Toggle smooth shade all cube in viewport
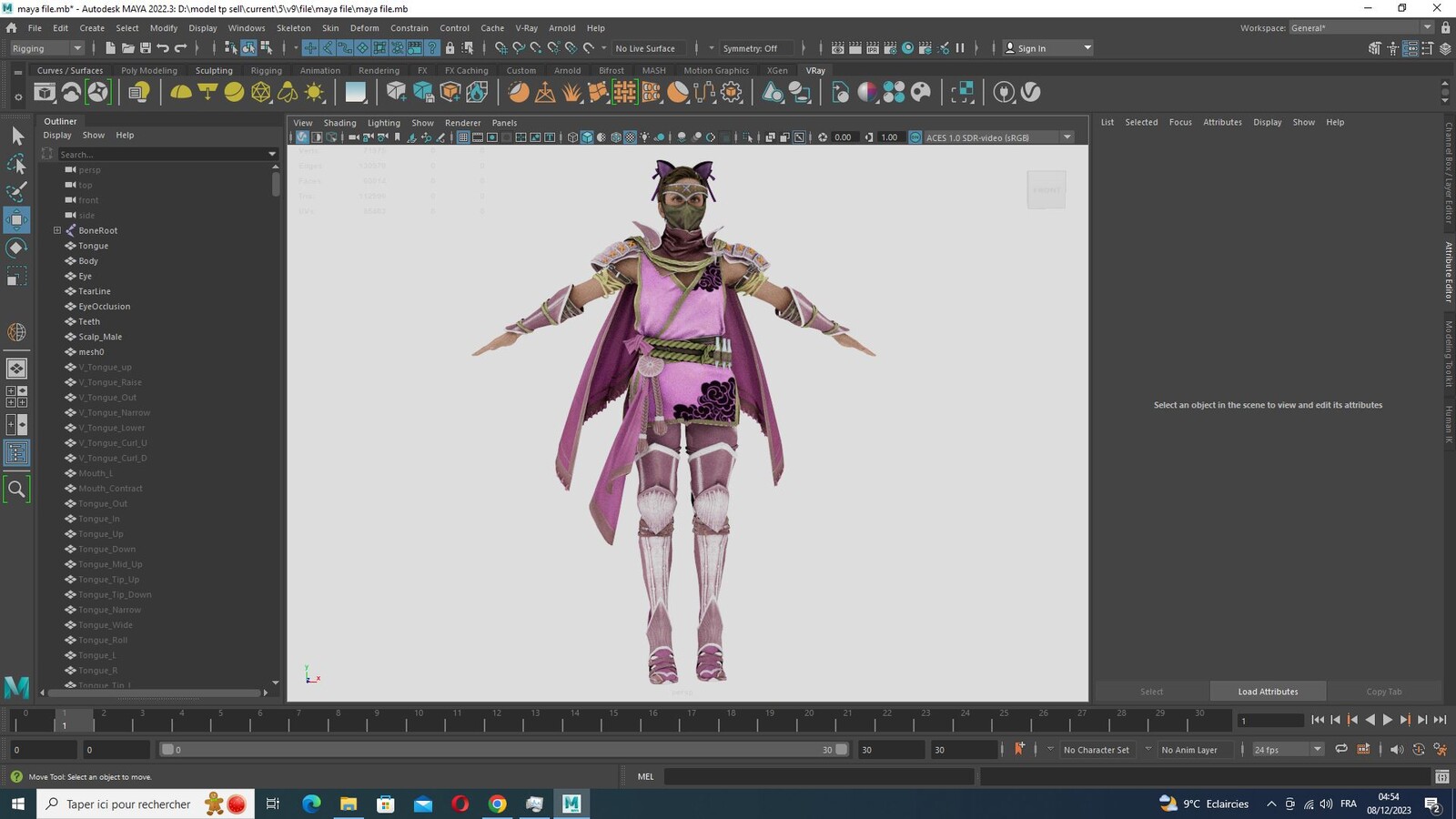The width and height of the screenshot is (1456, 819). pyautogui.click(x=587, y=137)
